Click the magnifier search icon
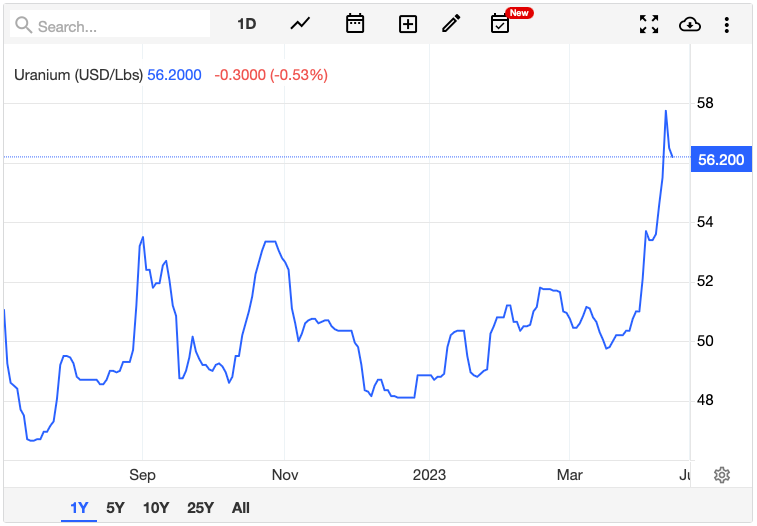The width and height of the screenshot is (757, 526). [23, 25]
